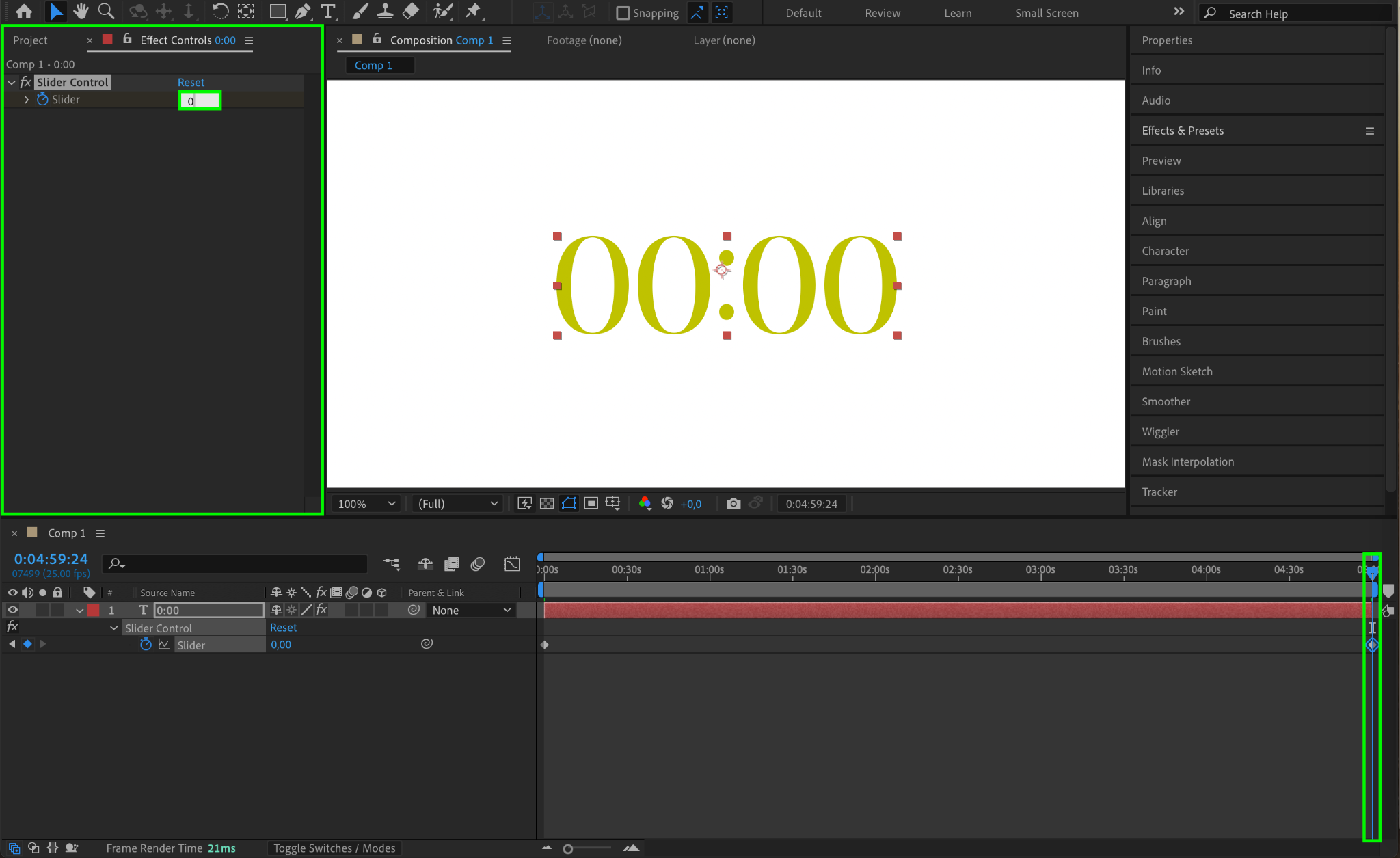Select the Pen tool
This screenshot has width=1400, height=858.
[x=303, y=12]
